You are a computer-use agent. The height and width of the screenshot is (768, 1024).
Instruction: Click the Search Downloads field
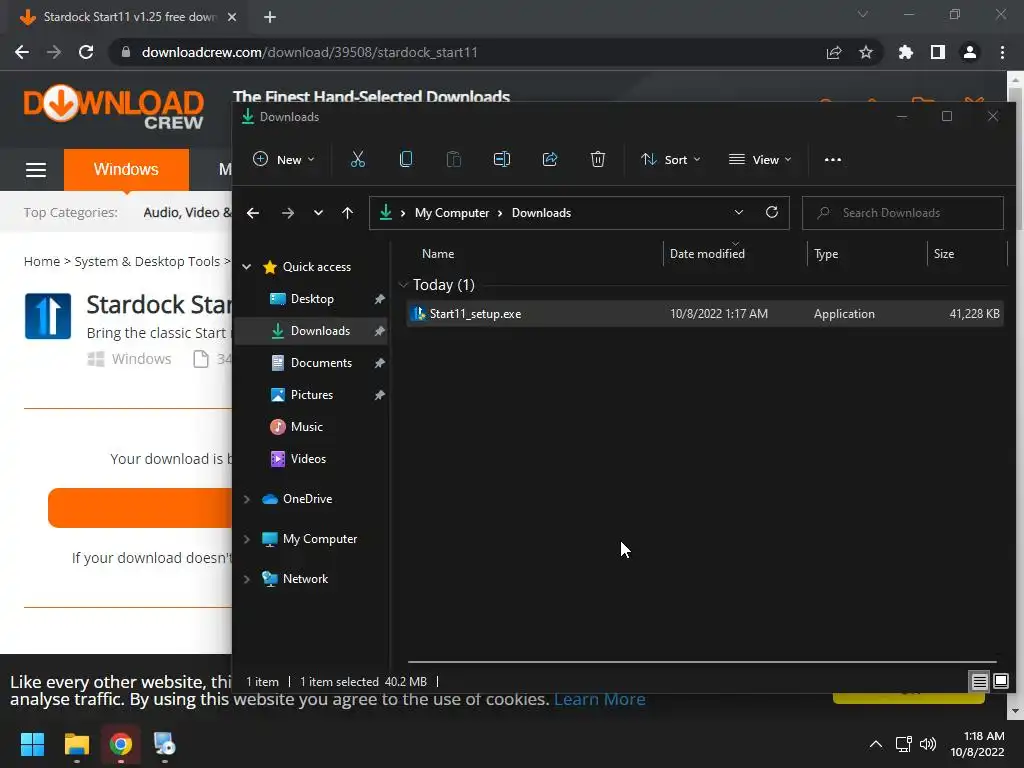903,213
